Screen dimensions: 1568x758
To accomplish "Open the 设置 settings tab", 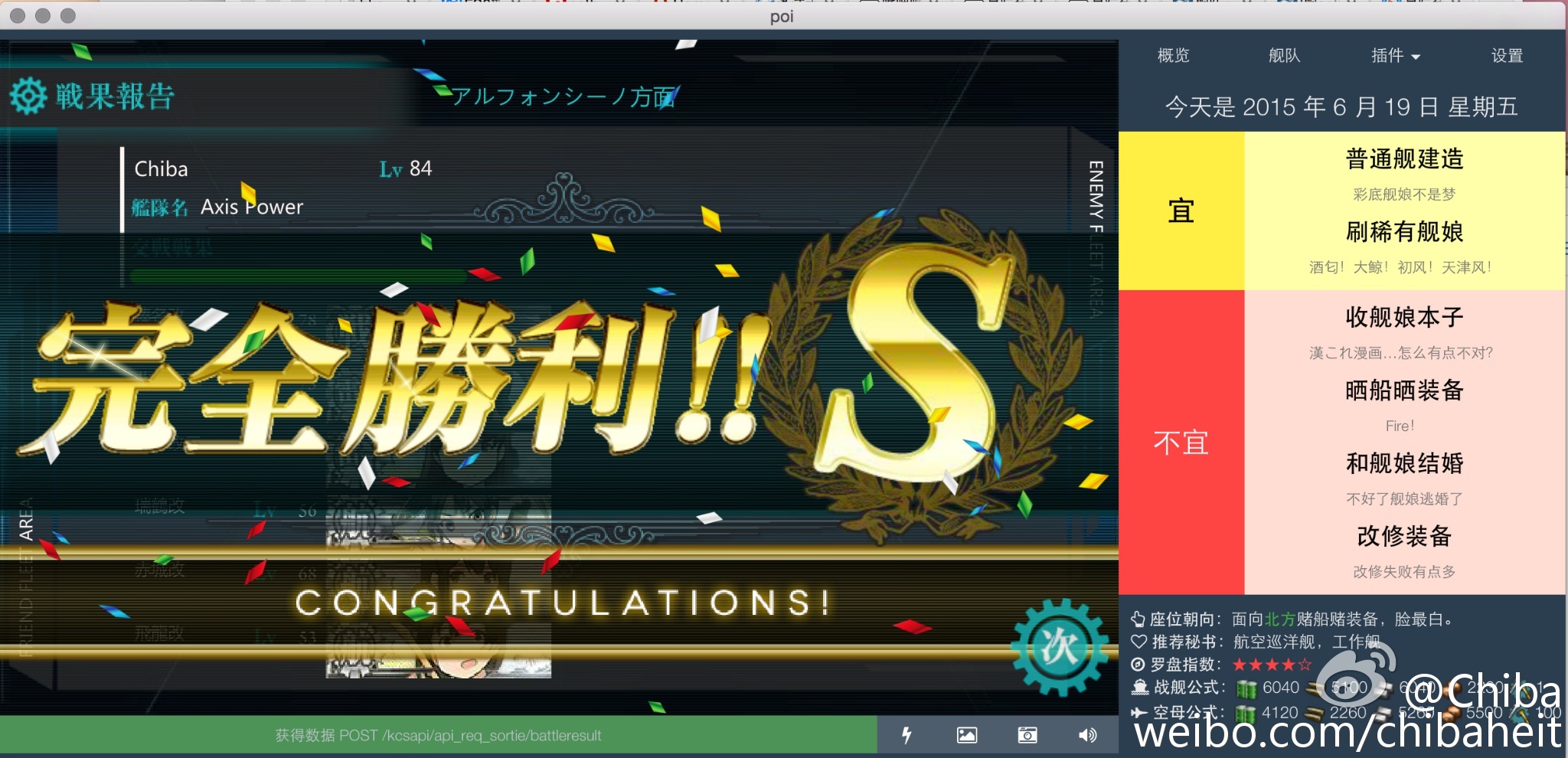I will tap(1507, 56).
